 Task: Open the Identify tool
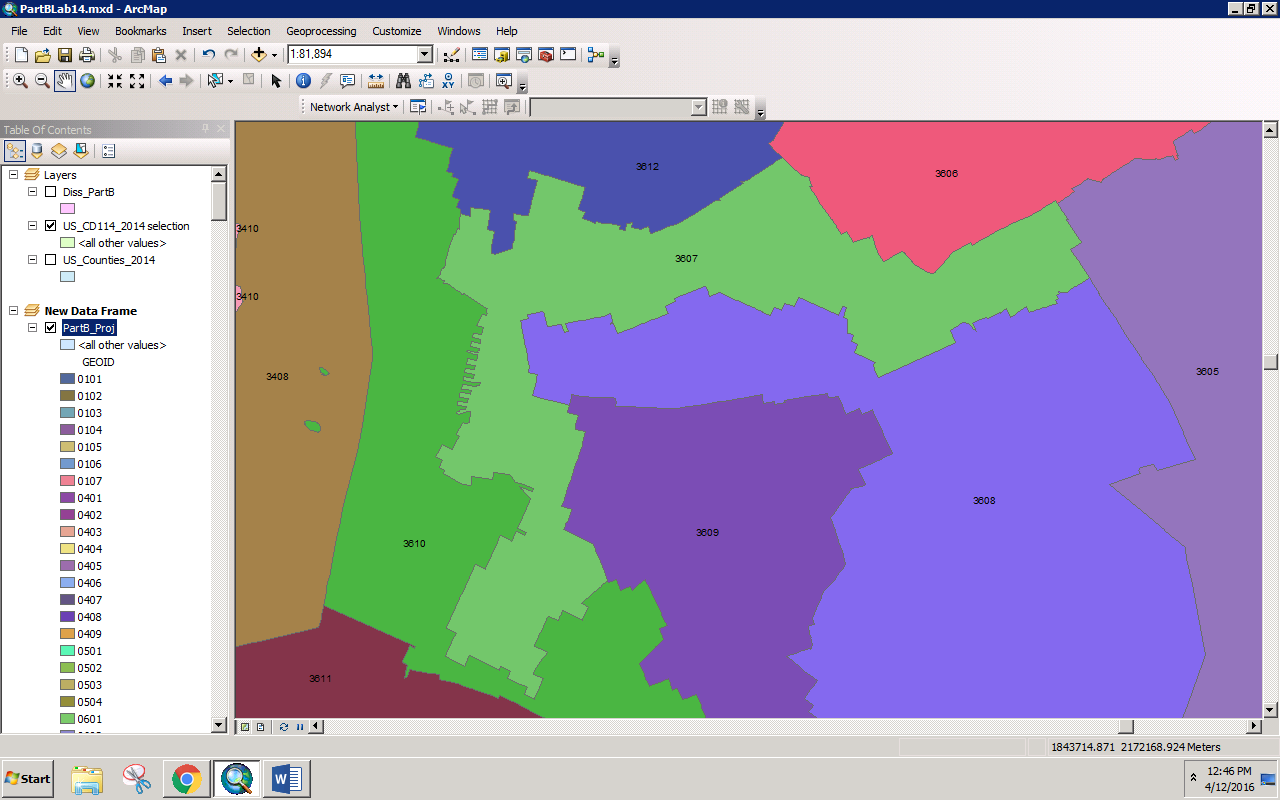pos(302,81)
